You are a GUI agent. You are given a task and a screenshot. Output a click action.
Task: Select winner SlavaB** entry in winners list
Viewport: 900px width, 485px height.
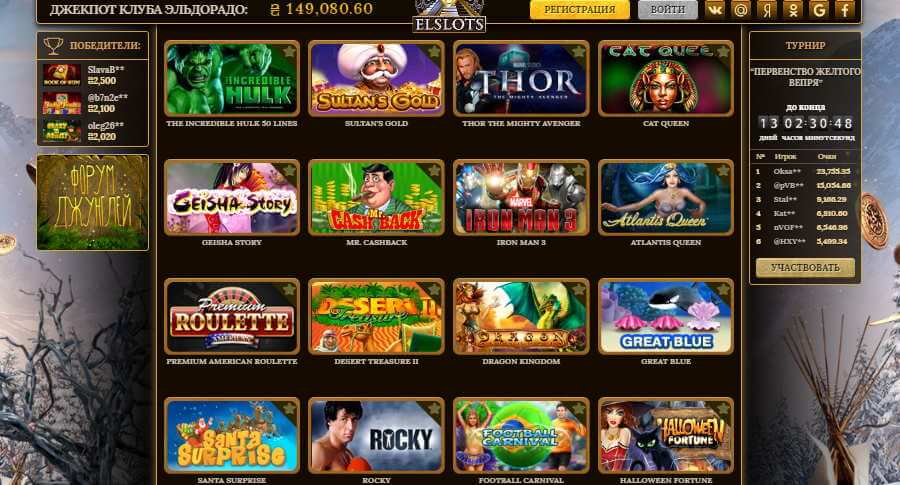coord(92,75)
